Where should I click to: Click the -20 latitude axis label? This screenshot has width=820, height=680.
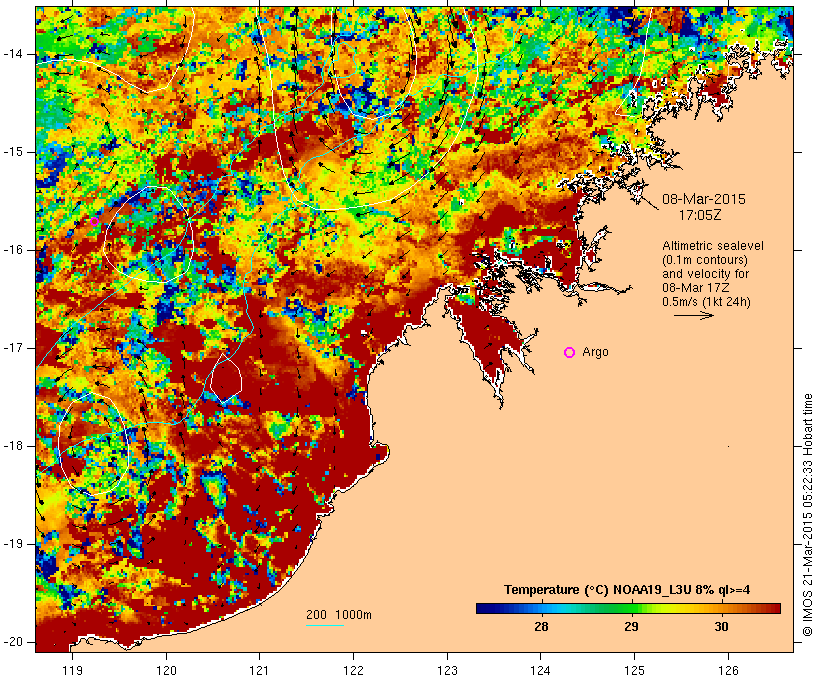13,642
